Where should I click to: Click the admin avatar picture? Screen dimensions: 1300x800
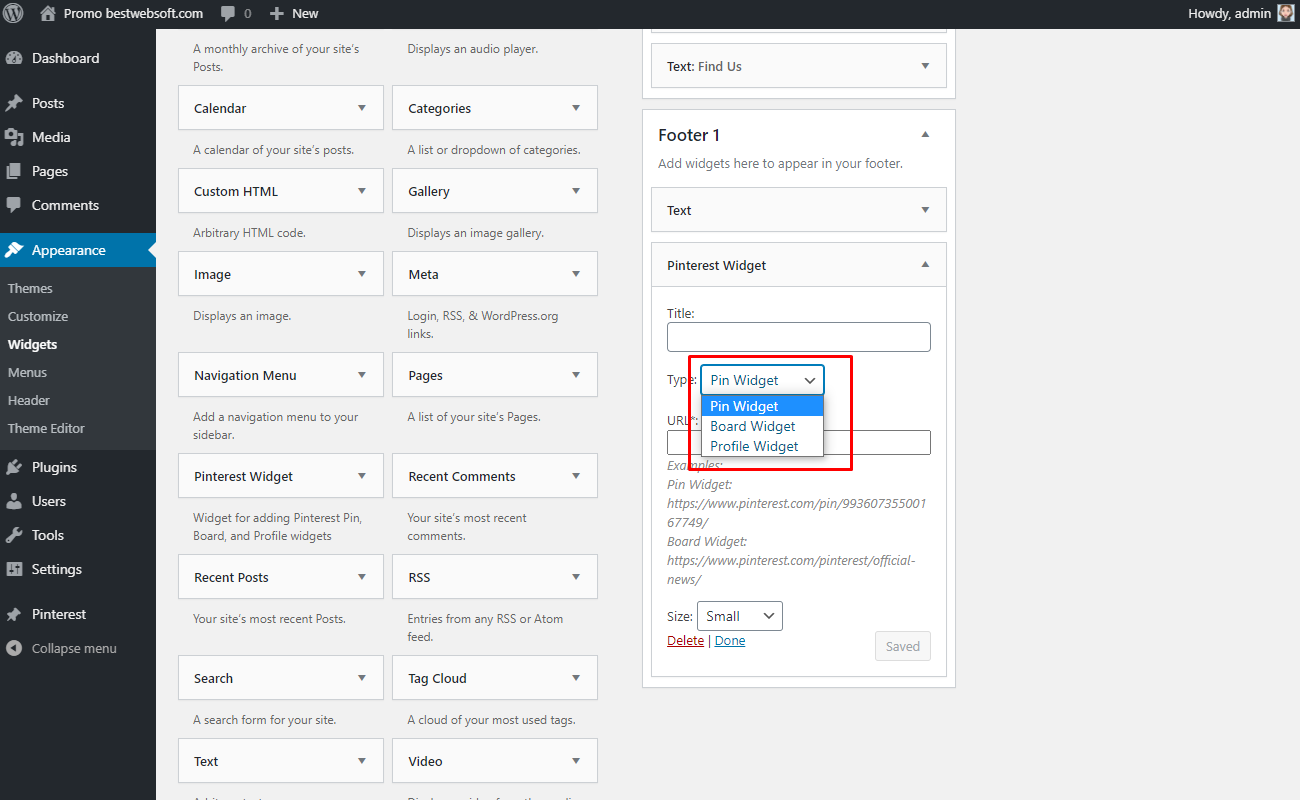[1286, 14]
